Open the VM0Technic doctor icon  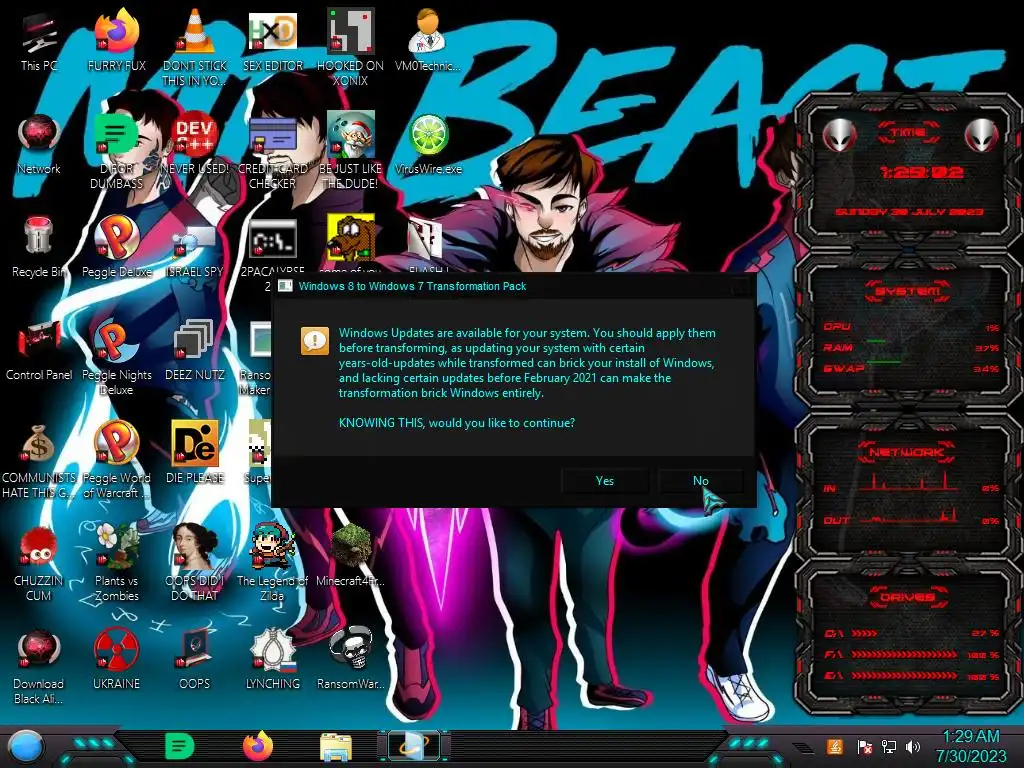click(428, 40)
